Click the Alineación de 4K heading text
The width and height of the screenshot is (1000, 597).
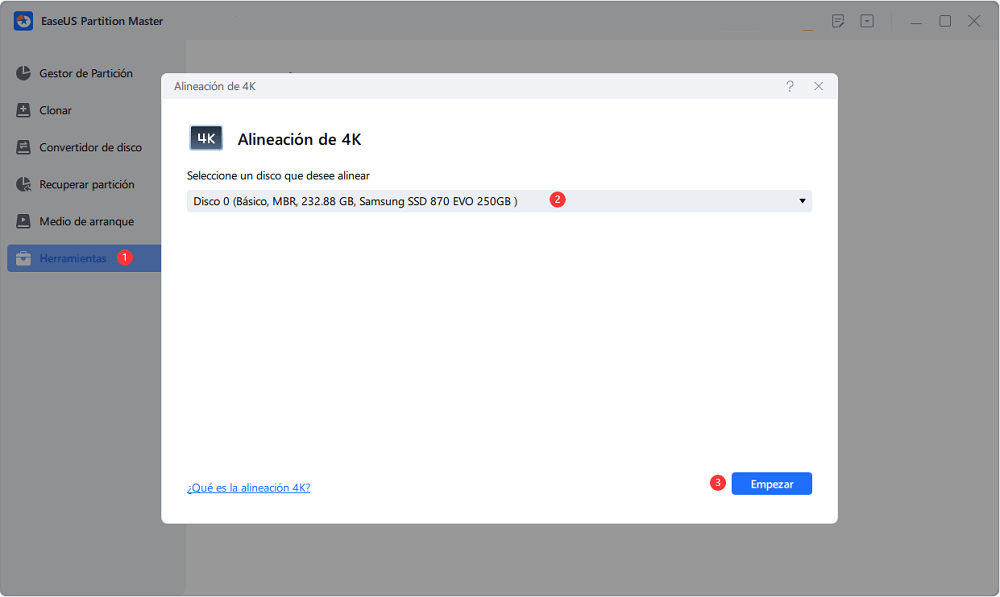tap(299, 140)
